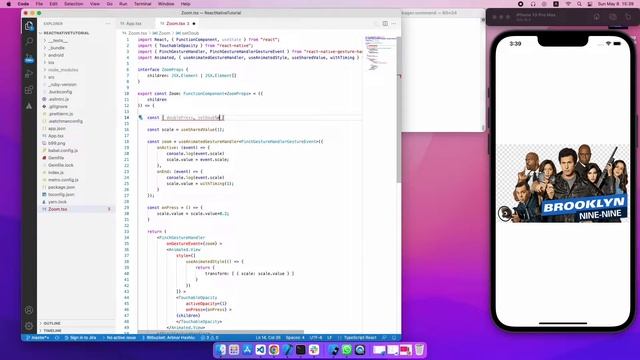This screenshot has width=640, height=360.
Task: Open the Search view in activity bar
Action: click(x=29, y=41)
